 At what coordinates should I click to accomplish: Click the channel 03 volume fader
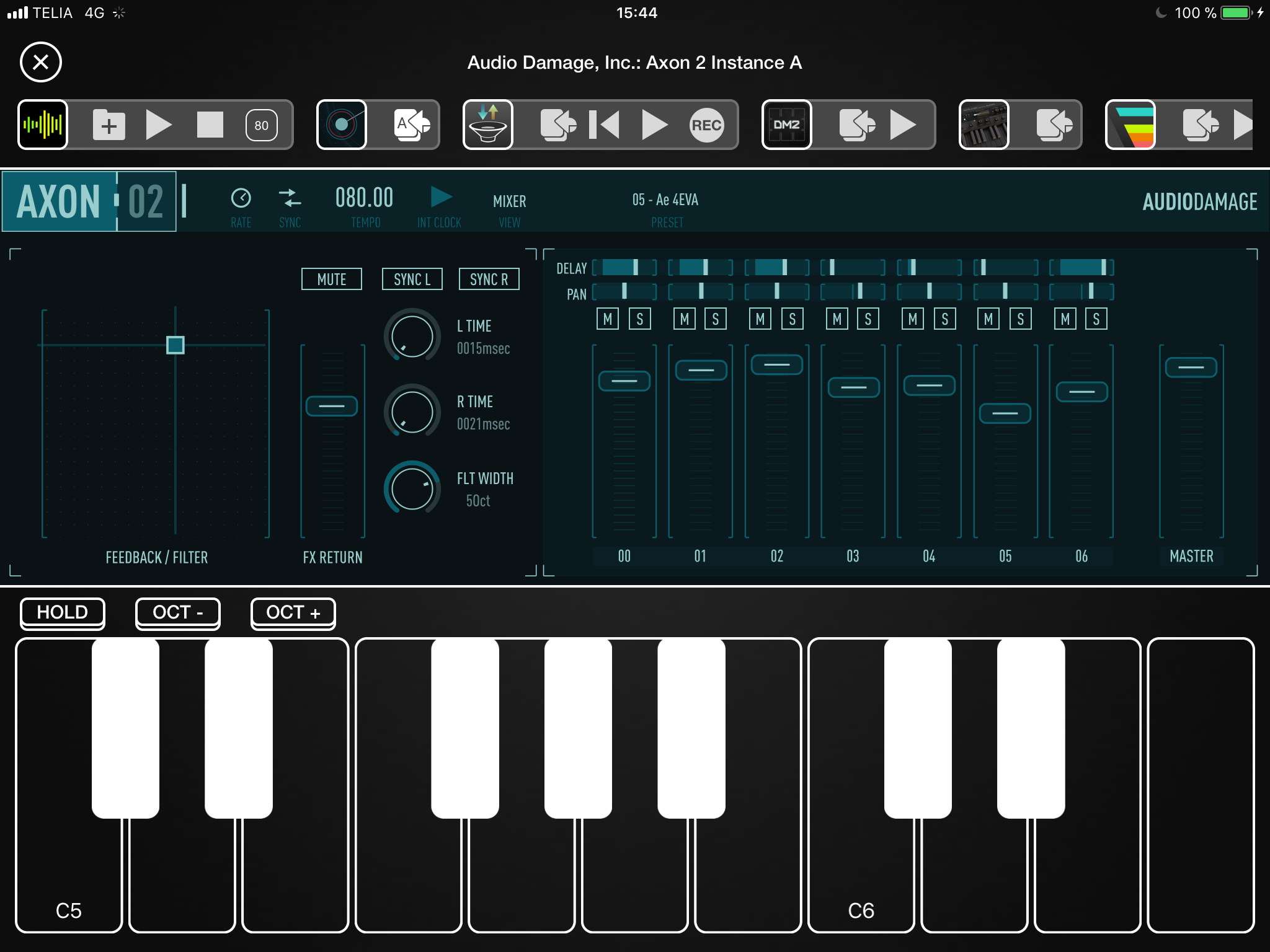(x=854, y=387)
